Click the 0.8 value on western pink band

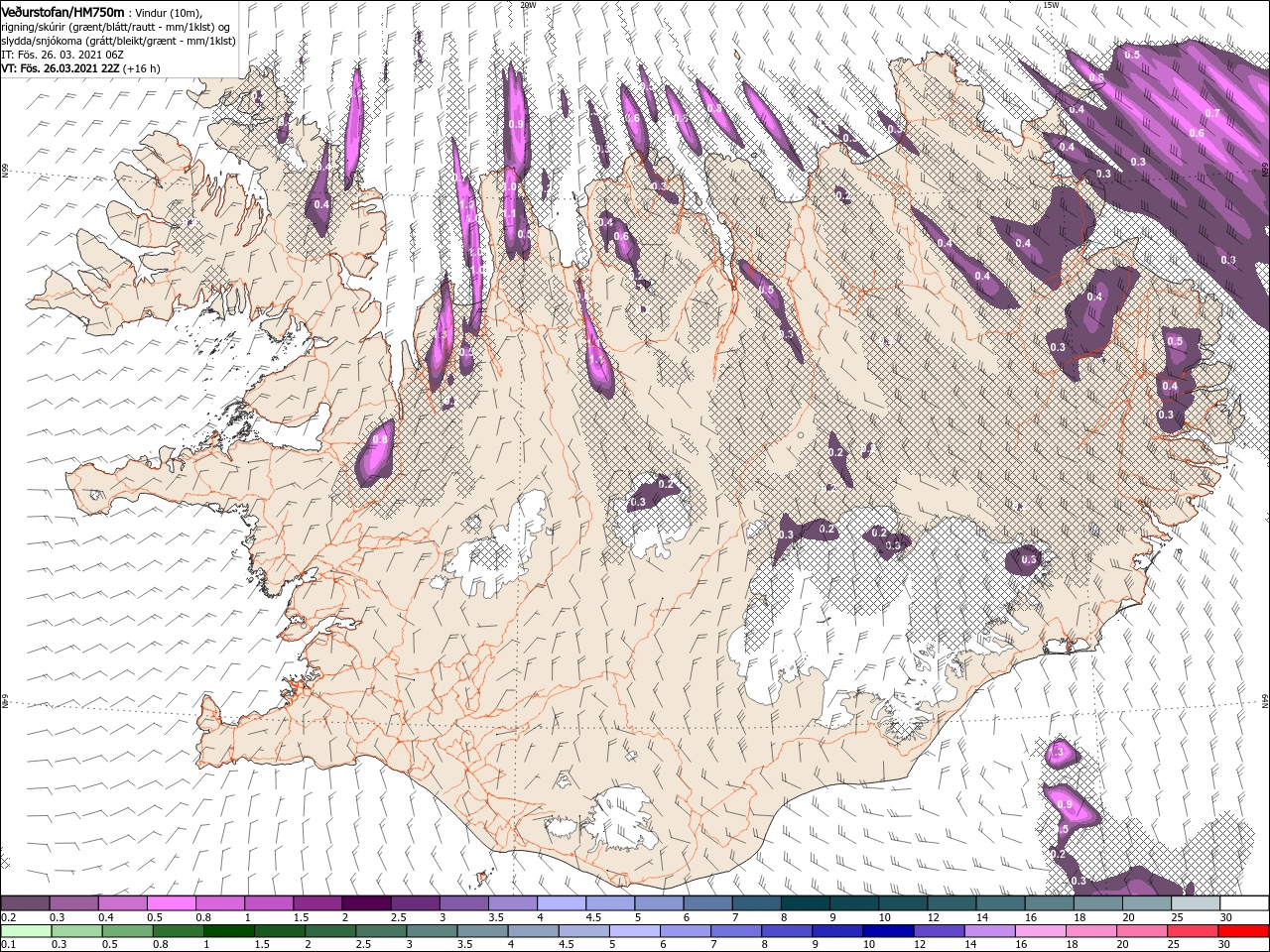[380, 438]
